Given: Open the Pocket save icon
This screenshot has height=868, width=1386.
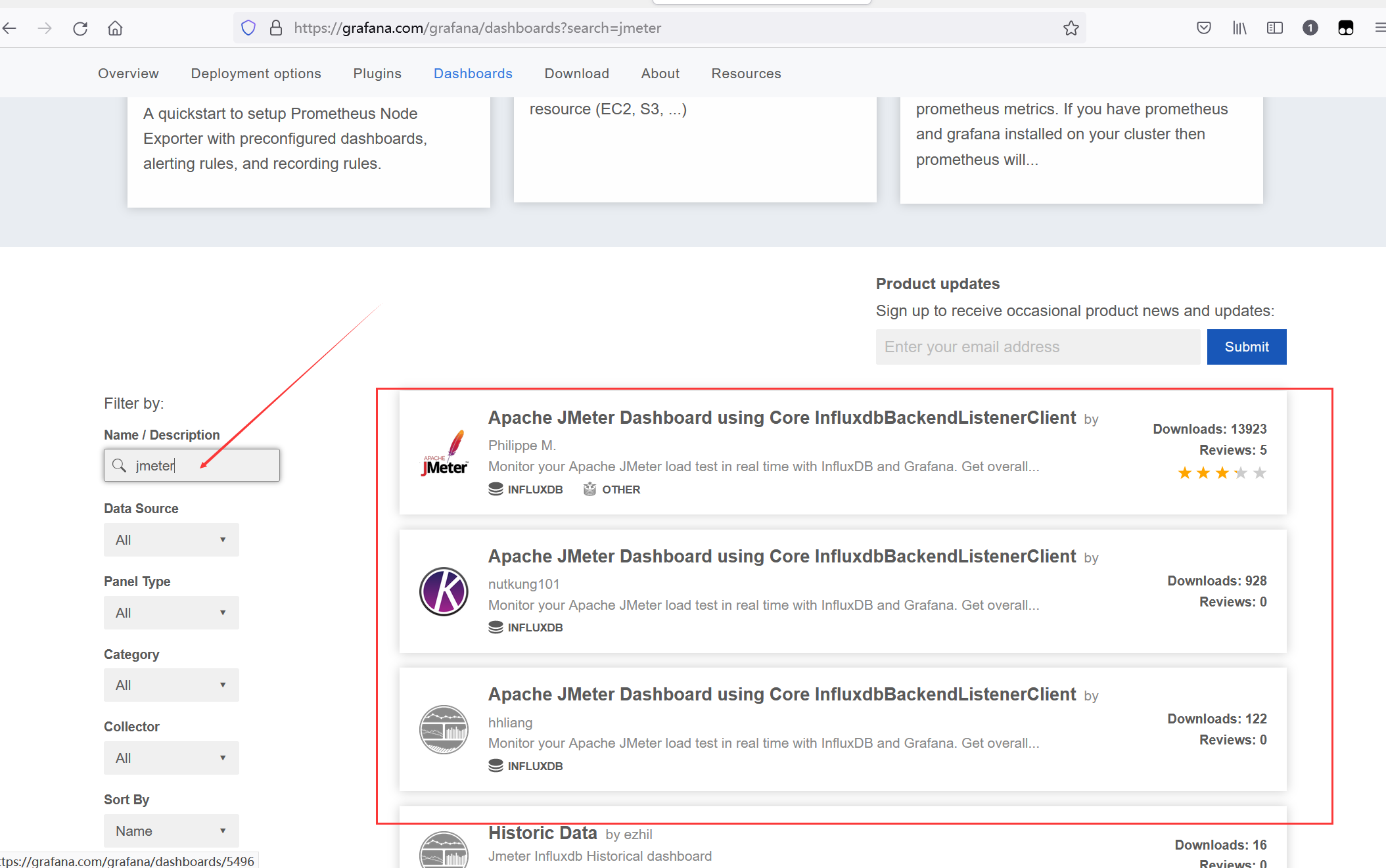Looking at the screenshot, I should click(x=1204, y=28).
